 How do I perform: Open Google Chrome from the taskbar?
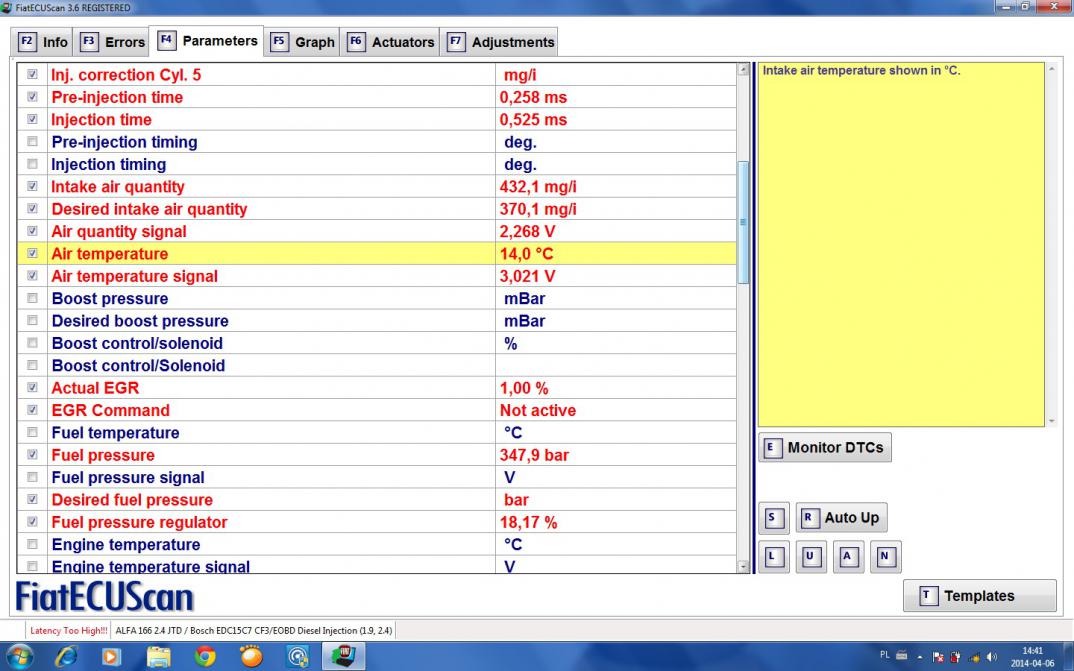coord(205,657)
